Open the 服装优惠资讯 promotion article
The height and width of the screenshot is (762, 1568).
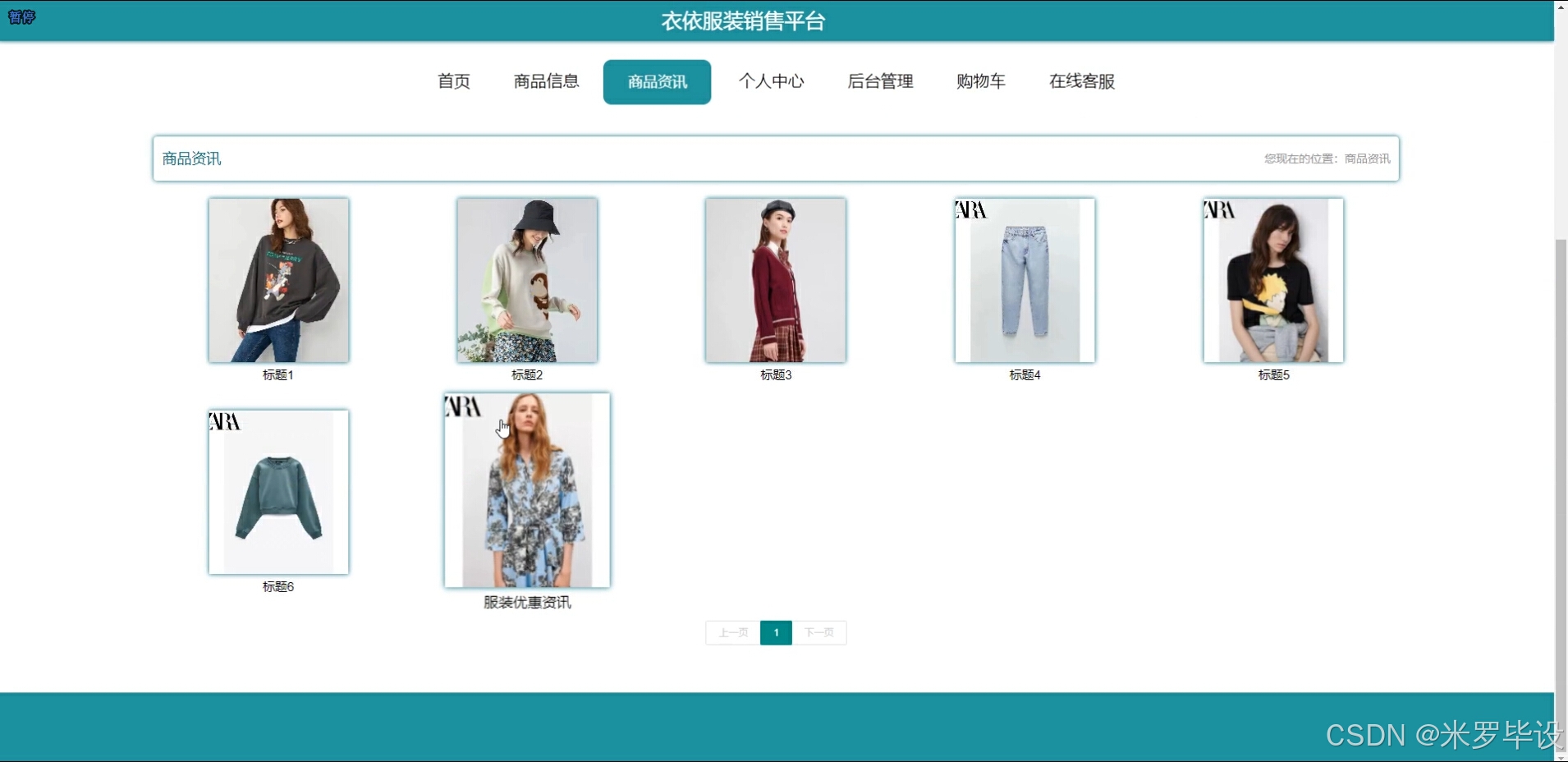526,490
